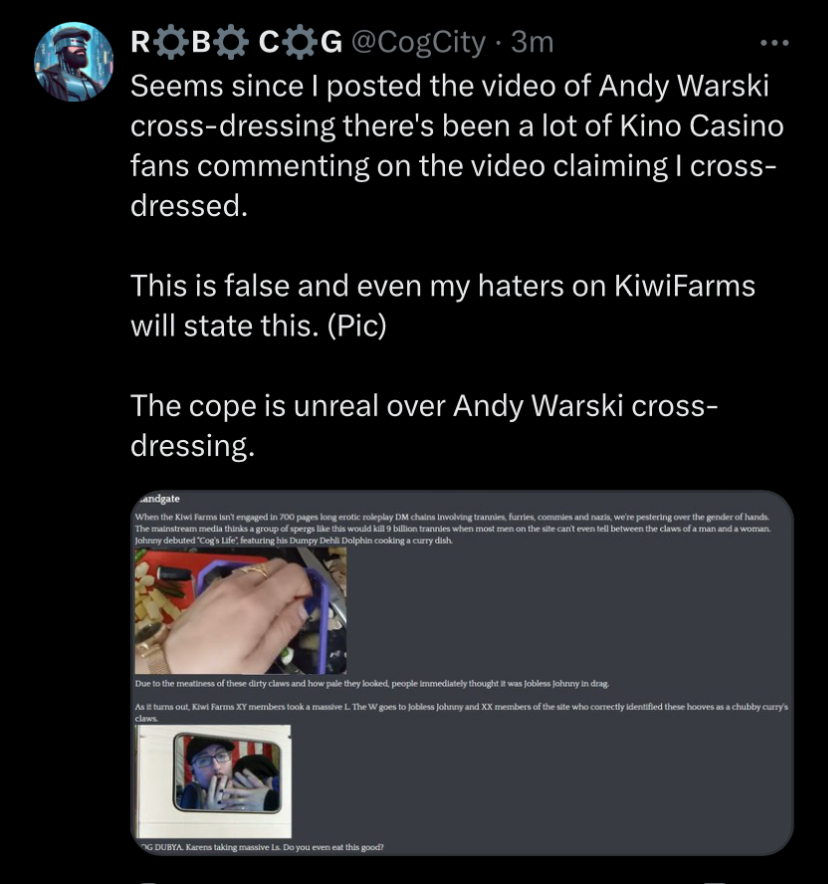The height and width of the screenshot is (884, 828).
Task: Click the 'This is false' paragraph
Action: pyautogui.click(x=442, y=306)
